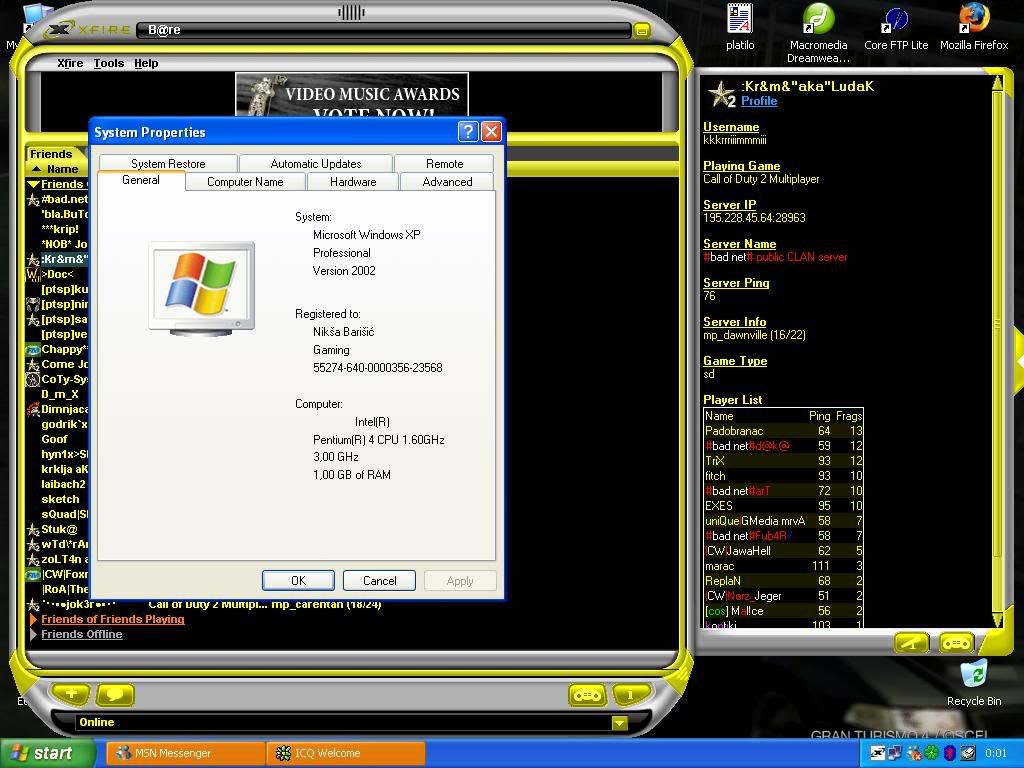Click the join game arrow button in info panel
Screen dimensions: 1024x768
(x=912, y=643)
